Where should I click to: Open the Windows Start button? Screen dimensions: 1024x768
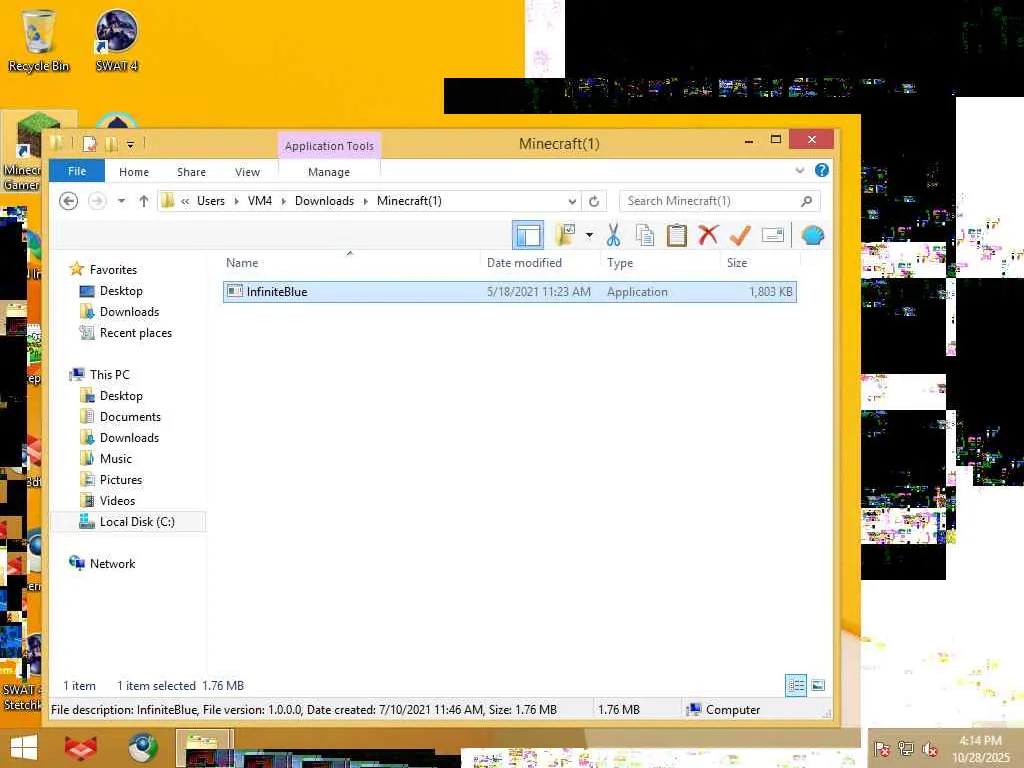24,748
